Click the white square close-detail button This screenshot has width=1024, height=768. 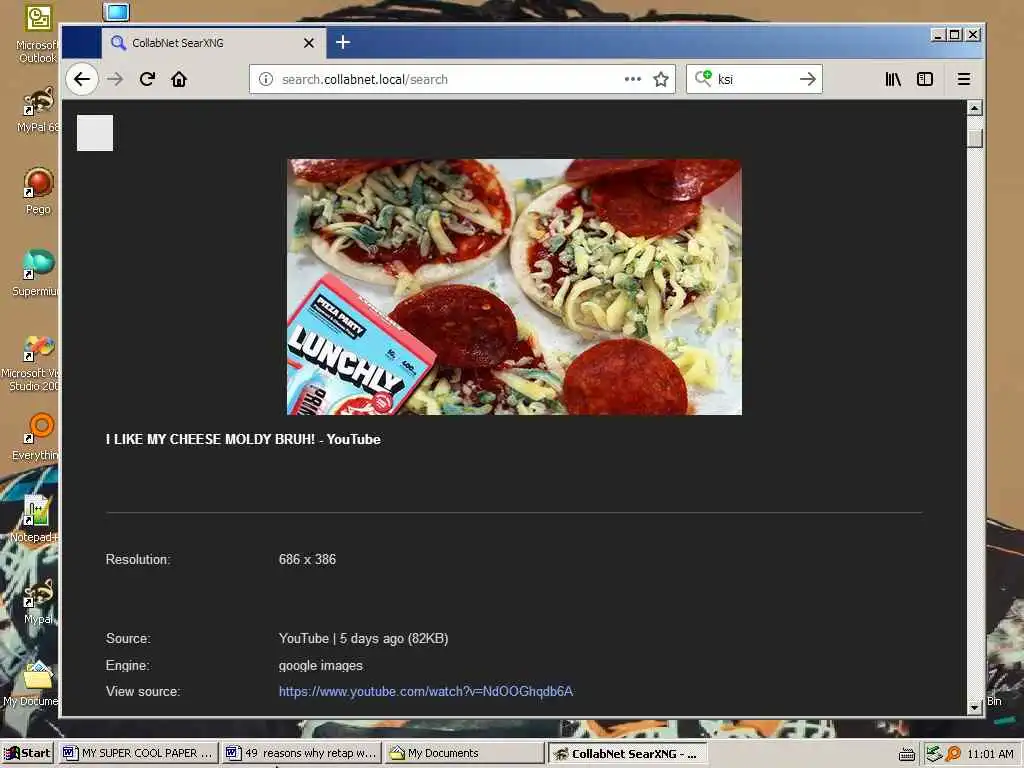pos(95,133)
